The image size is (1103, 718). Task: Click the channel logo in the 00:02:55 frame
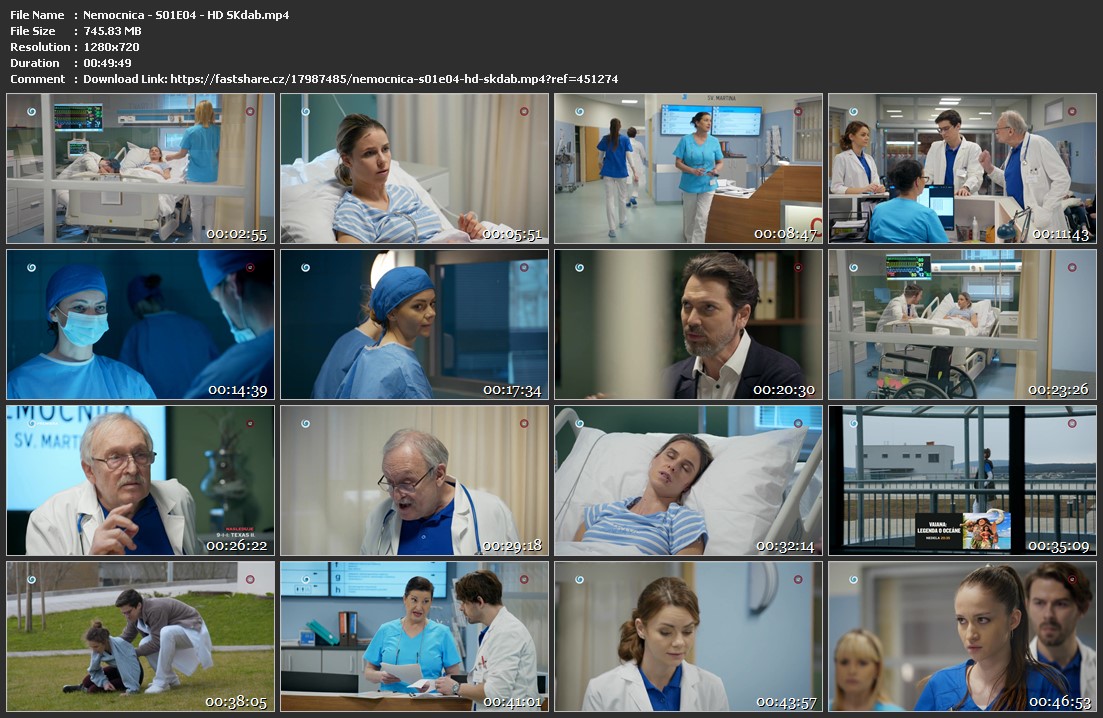tap(31, 111)
